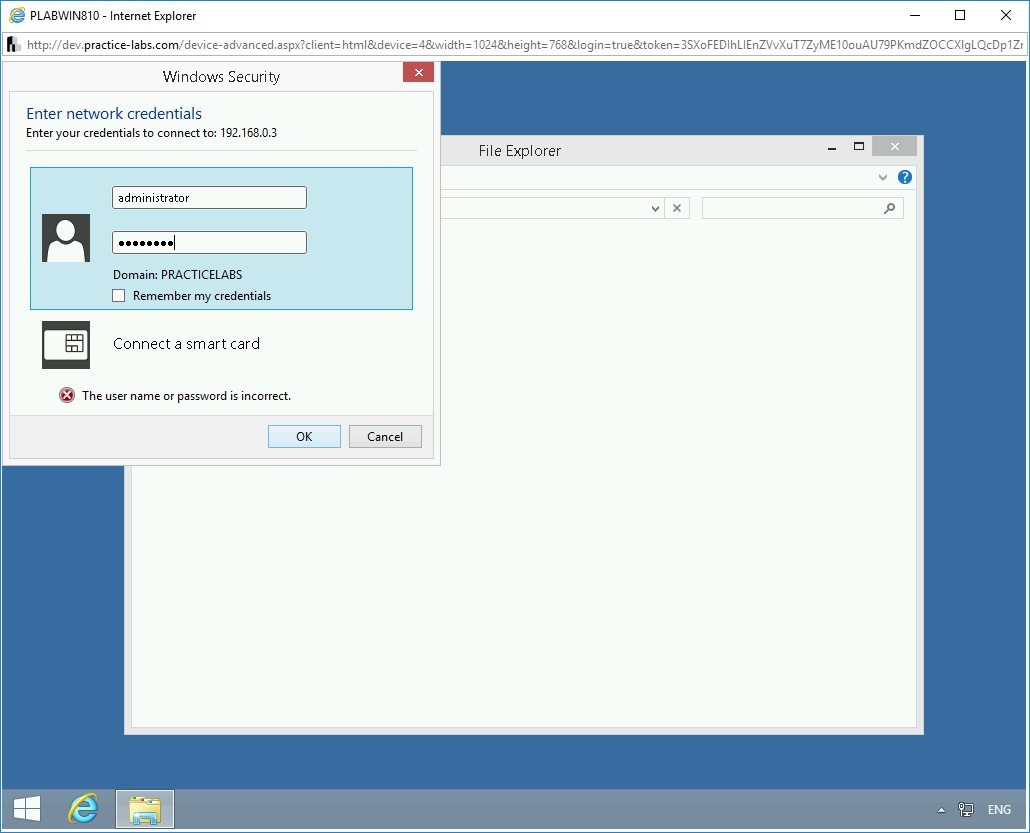Click the search magnifier in File Explorer
1030x833 pixels.
point(888,207)
